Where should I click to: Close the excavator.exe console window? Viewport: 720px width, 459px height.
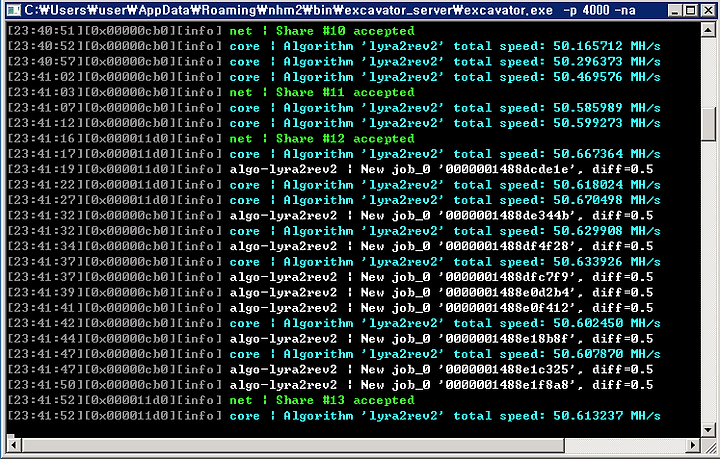(708, 10)
